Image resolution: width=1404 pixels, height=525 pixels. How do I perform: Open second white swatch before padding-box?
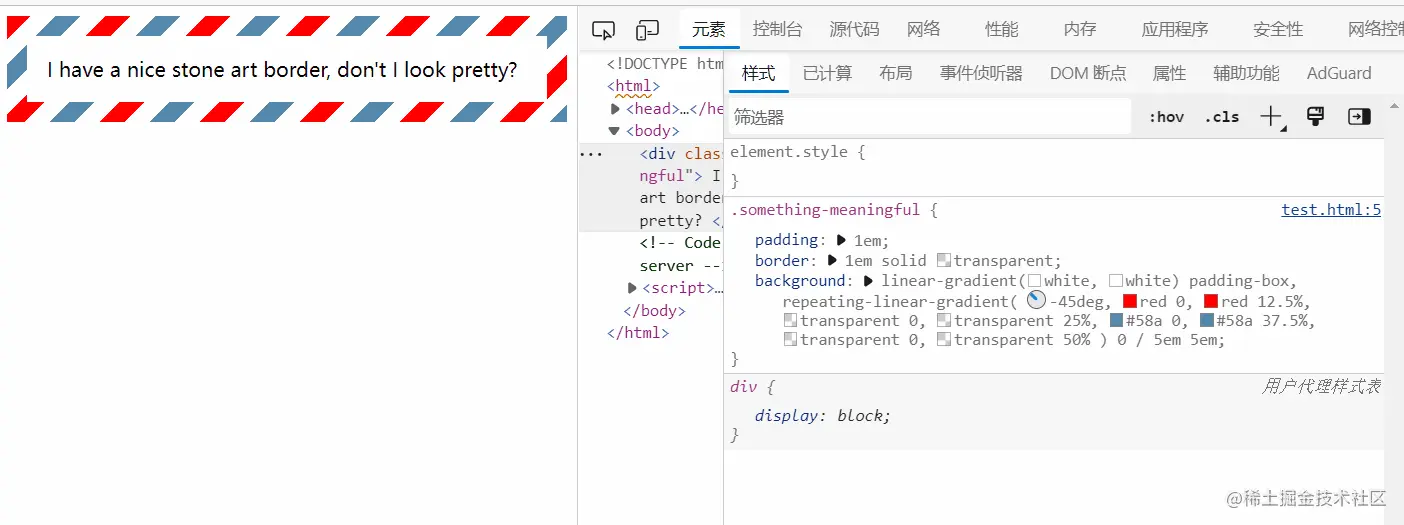pos(1115,281)
